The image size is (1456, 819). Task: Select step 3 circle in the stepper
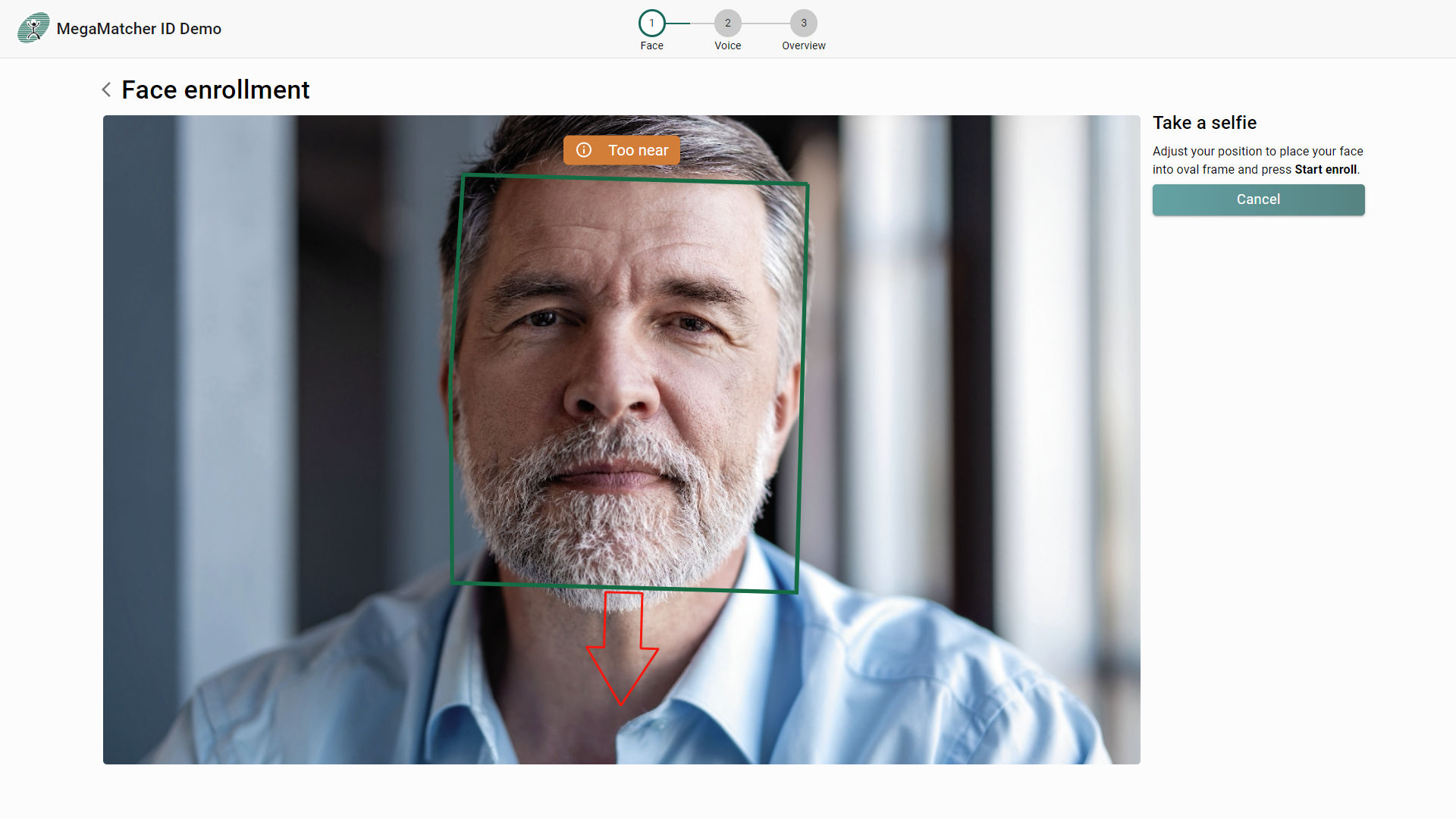[x=803, y=23]
